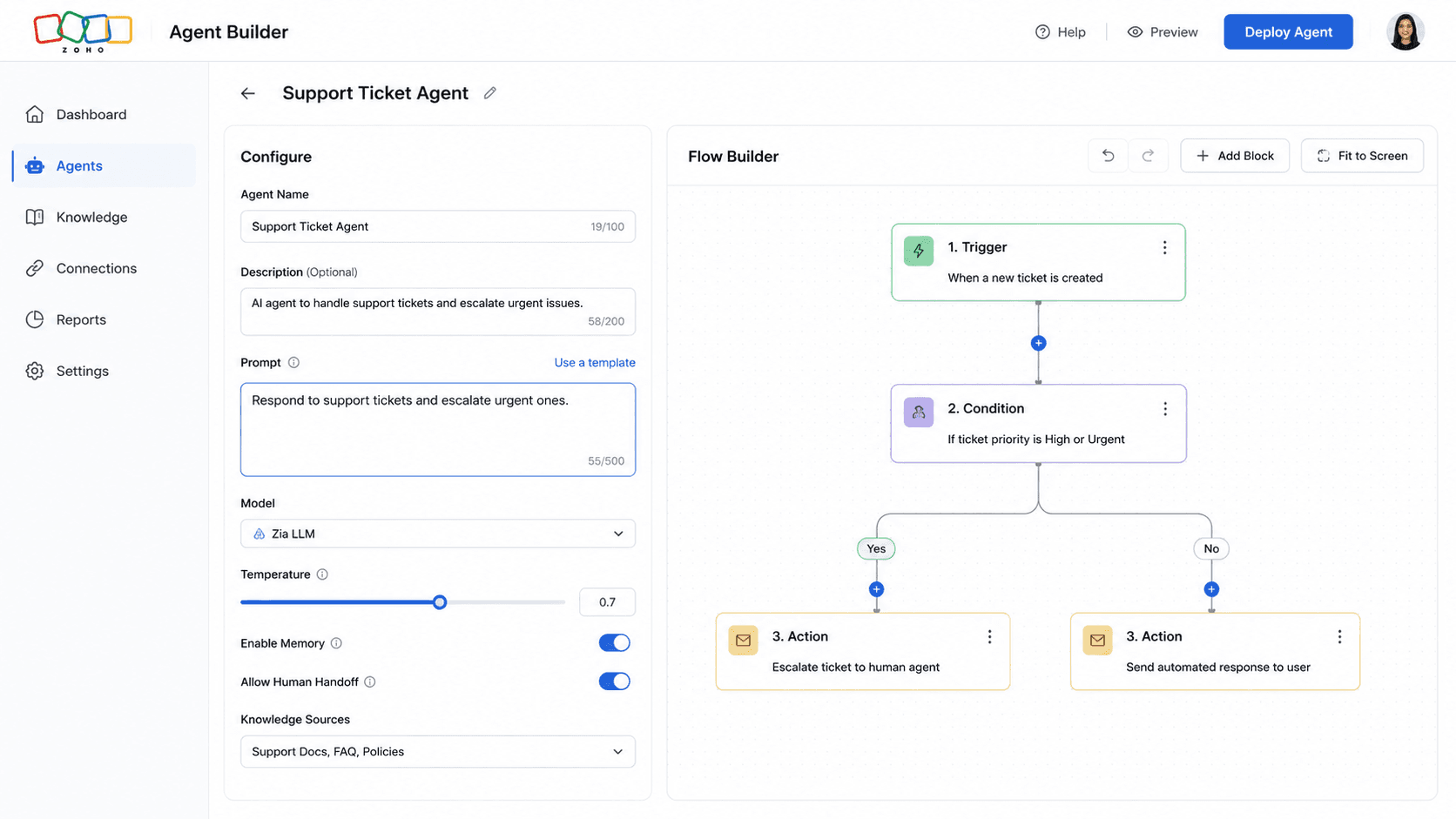Click the back arrow icon
This screenshot has height=819, width=1456.
click(248, 93)
